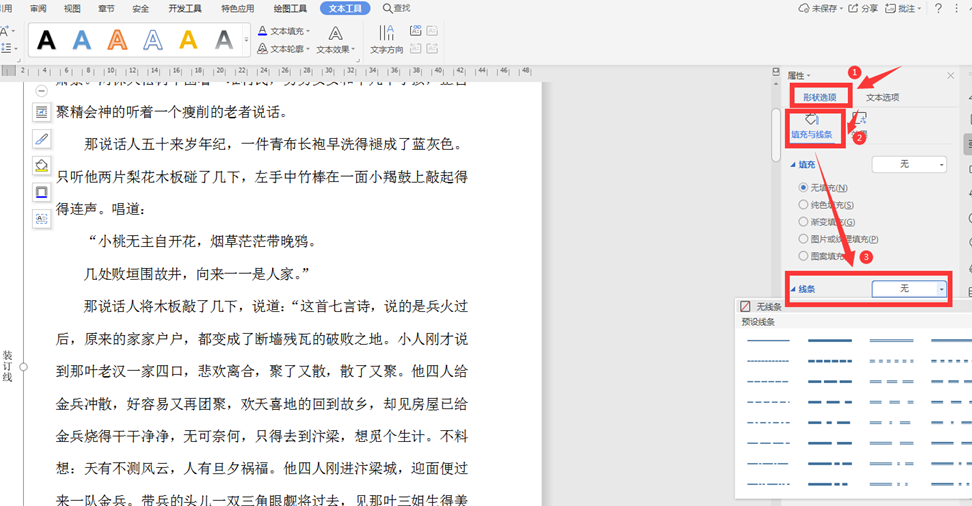This screenshot has width=972, height=506.
Task: Apply the black fill text style preset
Action: pos(46,40)
